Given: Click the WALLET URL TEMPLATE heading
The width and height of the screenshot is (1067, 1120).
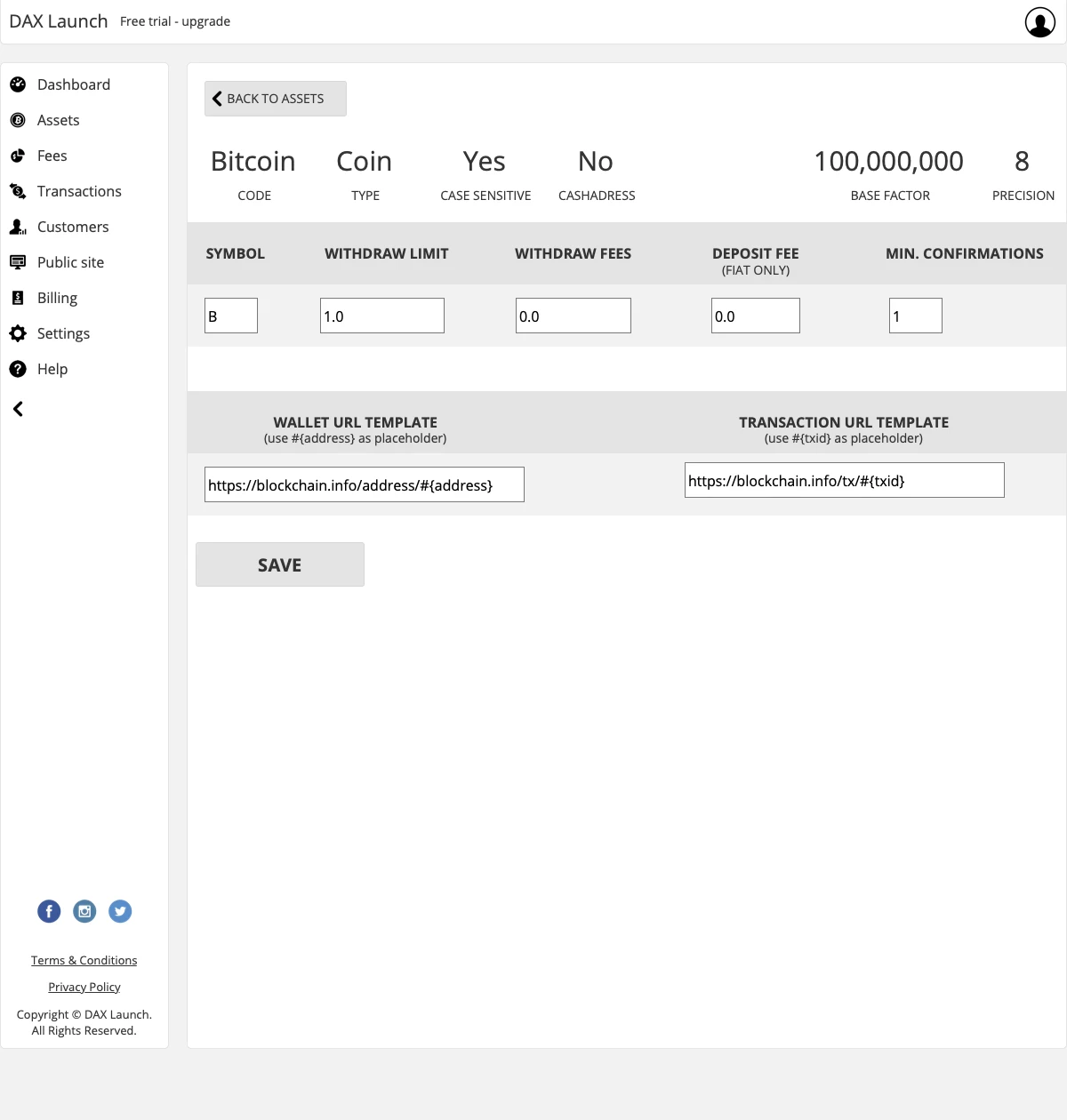Looking at the screenshot, I should [356, 422].
